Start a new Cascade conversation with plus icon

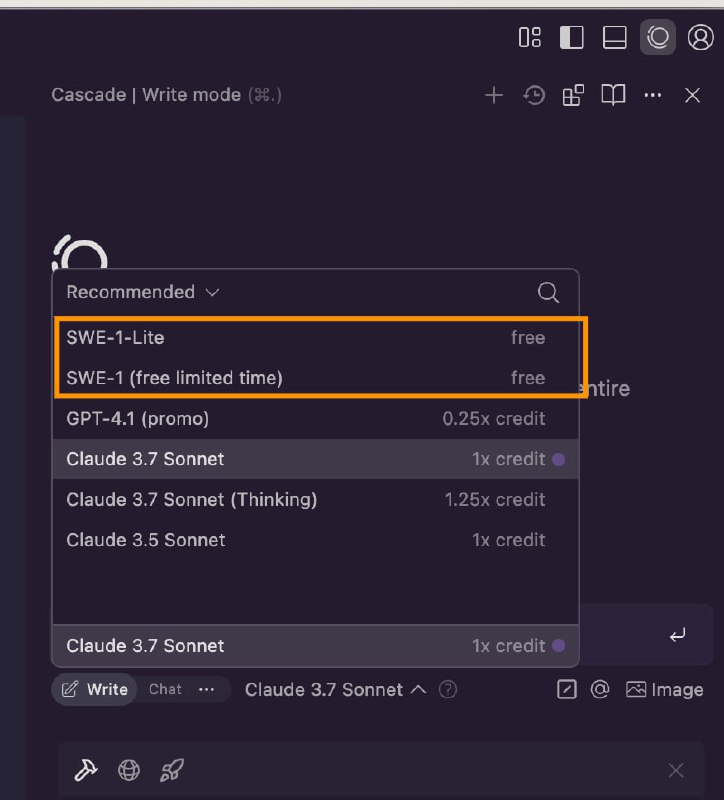[493, 95]
